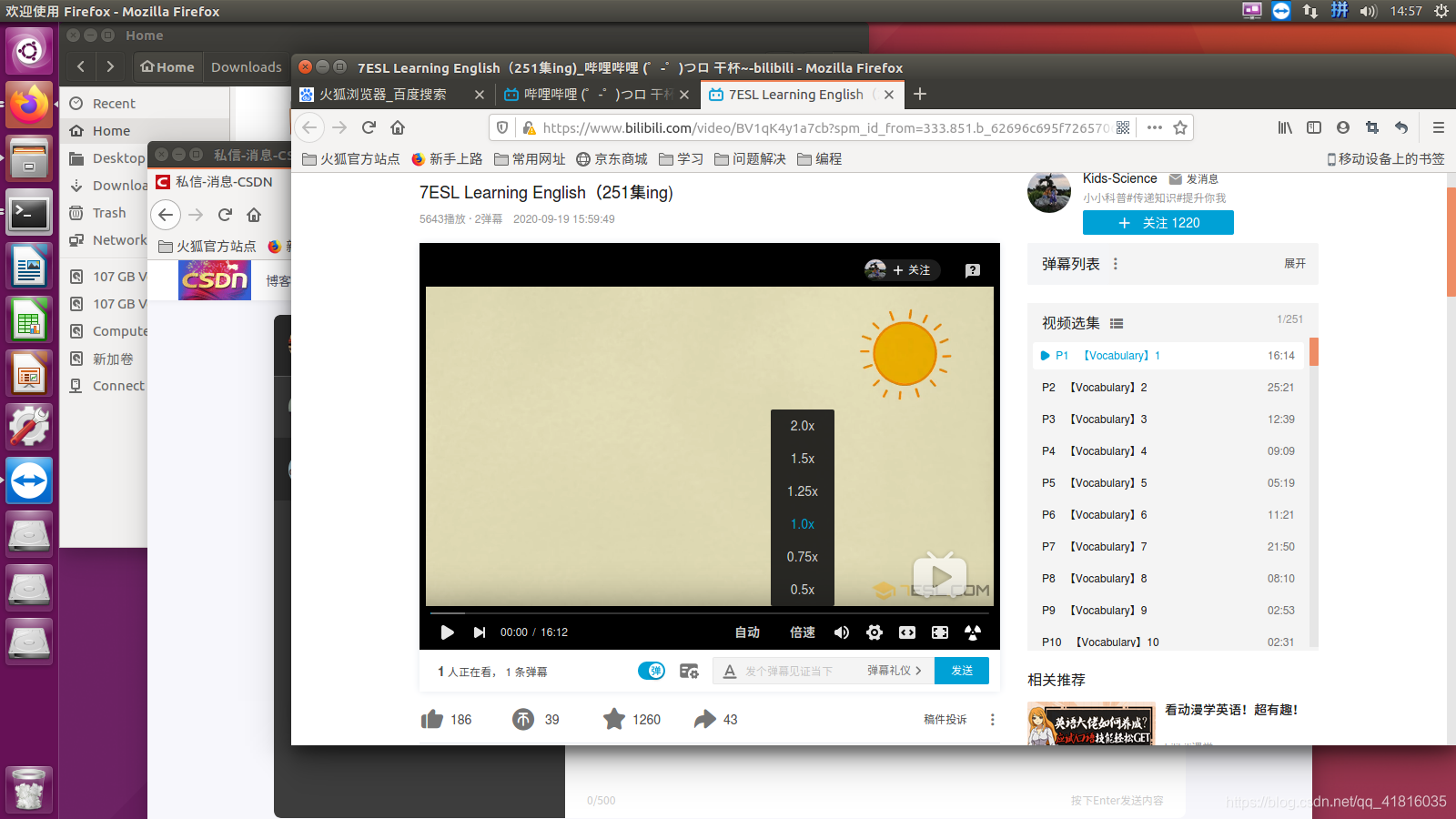The height and width of the screenshot is (819, 1456).
Task: Select 1.0x playback speed
Action: tap(803, 524)
